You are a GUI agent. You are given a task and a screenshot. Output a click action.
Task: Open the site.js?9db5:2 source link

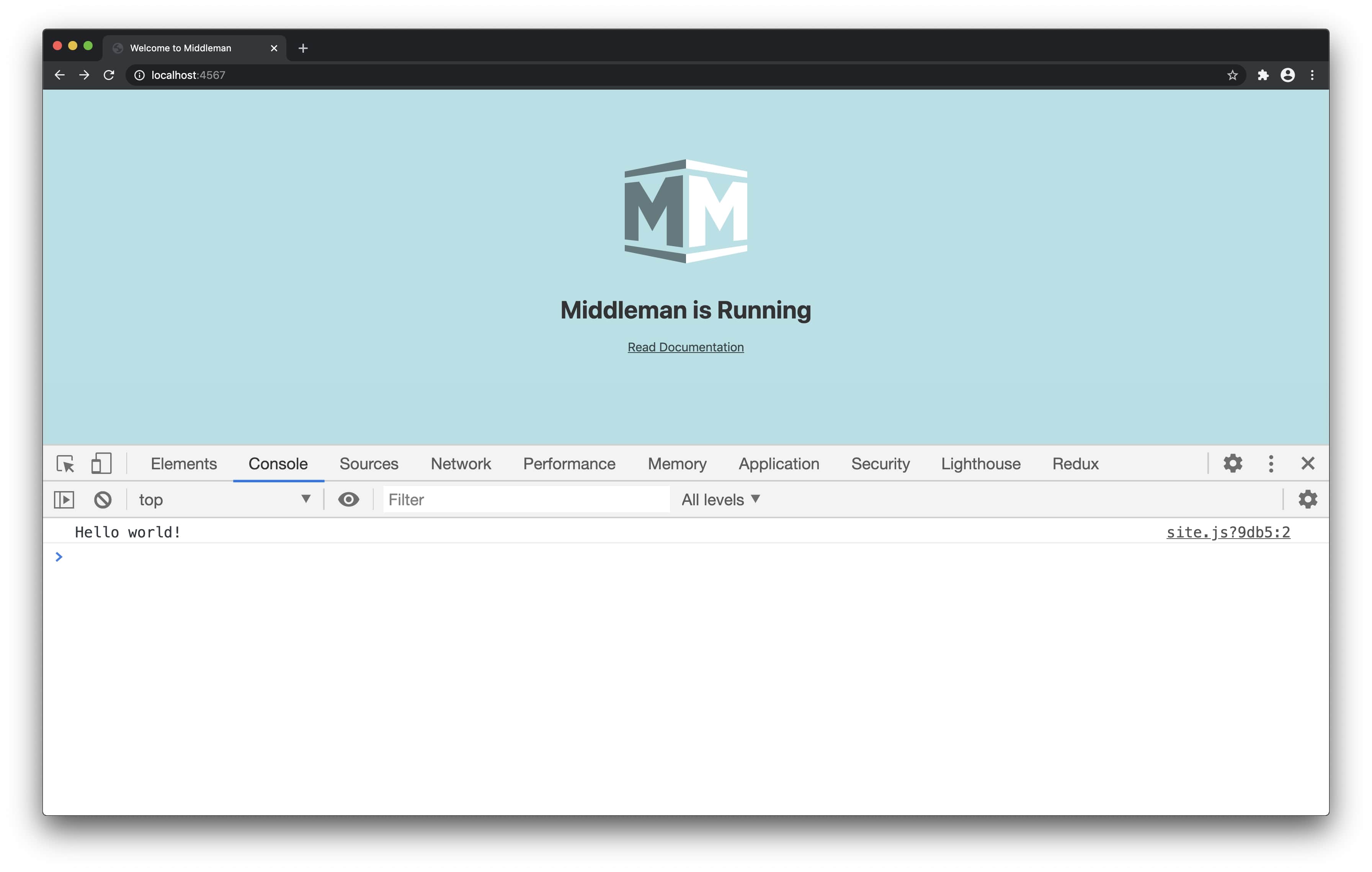click(x=1228, y=532)
